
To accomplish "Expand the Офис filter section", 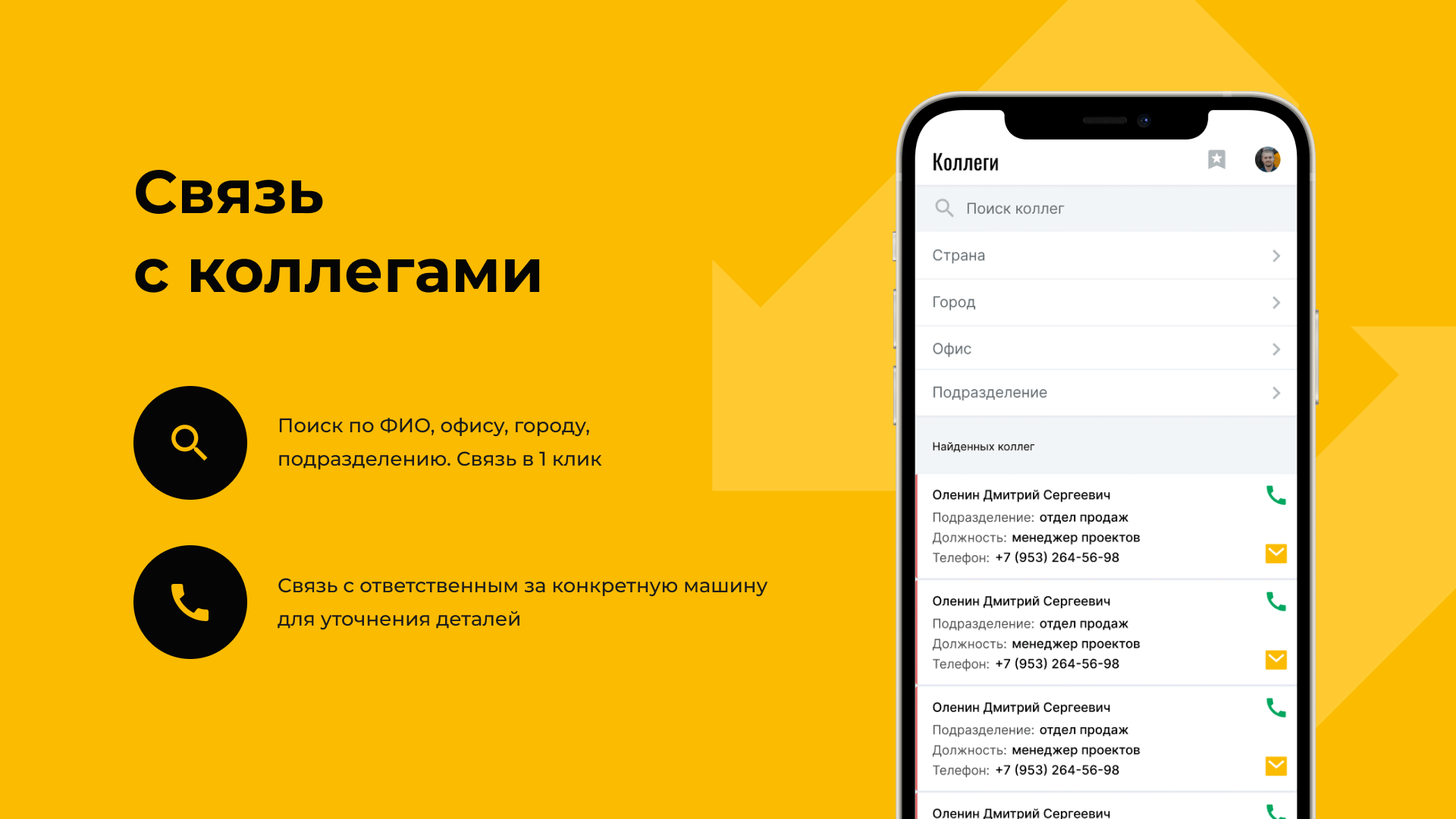I will pos(1100,348).
